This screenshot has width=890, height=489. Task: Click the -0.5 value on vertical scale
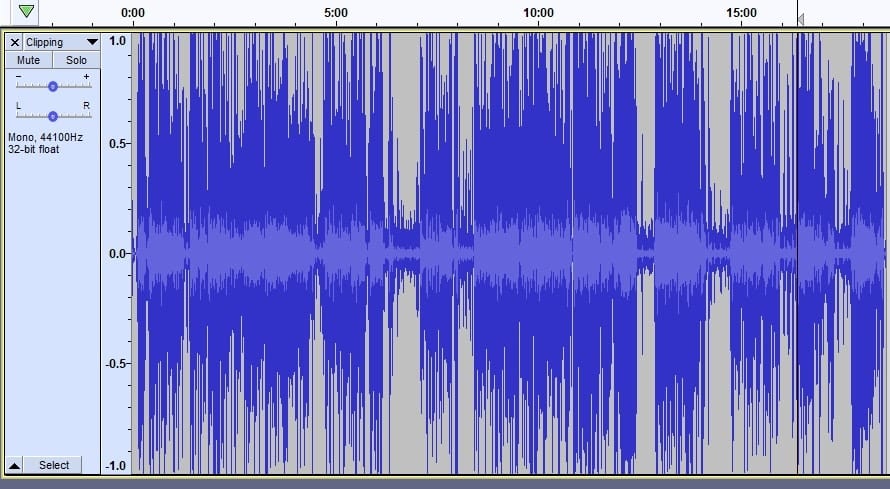click(116, 364)
